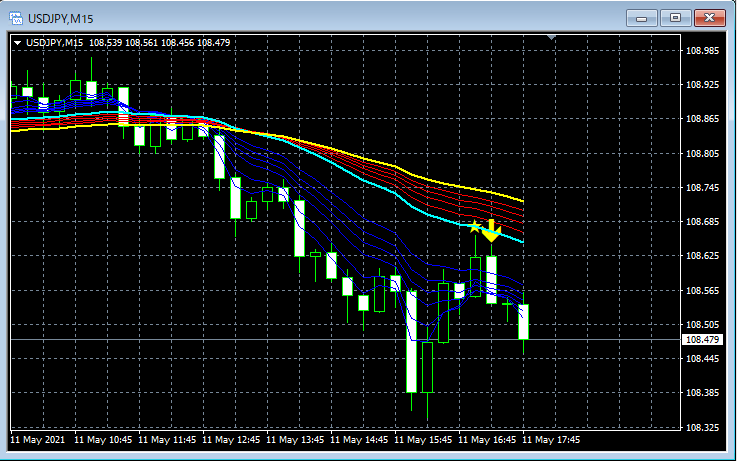The height and width of the screenshot is (461, 738).
Task: Click the USDJPY chart window icon
Action: (x=16, y=18)
